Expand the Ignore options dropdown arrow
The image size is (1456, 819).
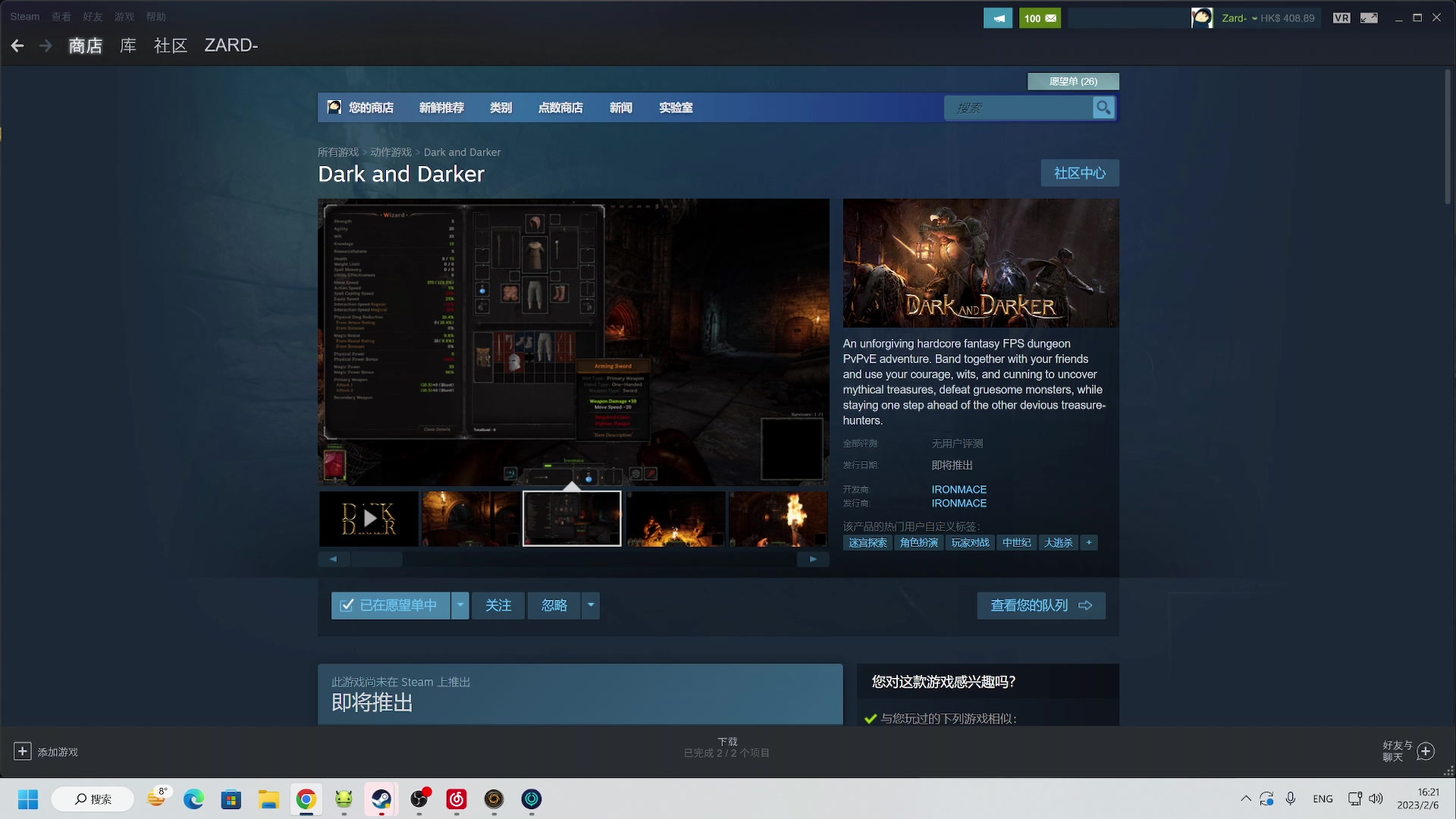(591, 605)
